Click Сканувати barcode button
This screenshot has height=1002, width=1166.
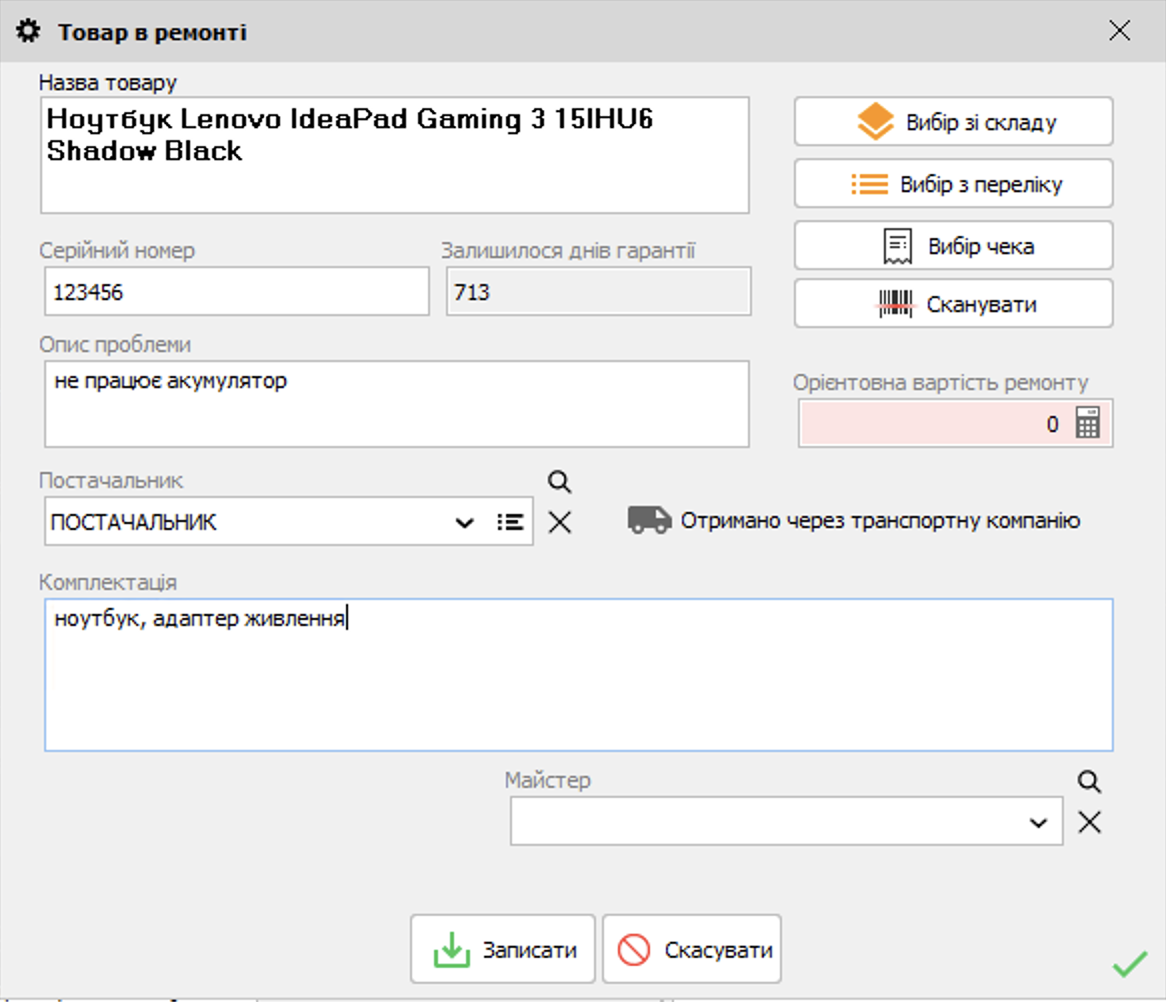pyautogui.click(x=953, y=304)
